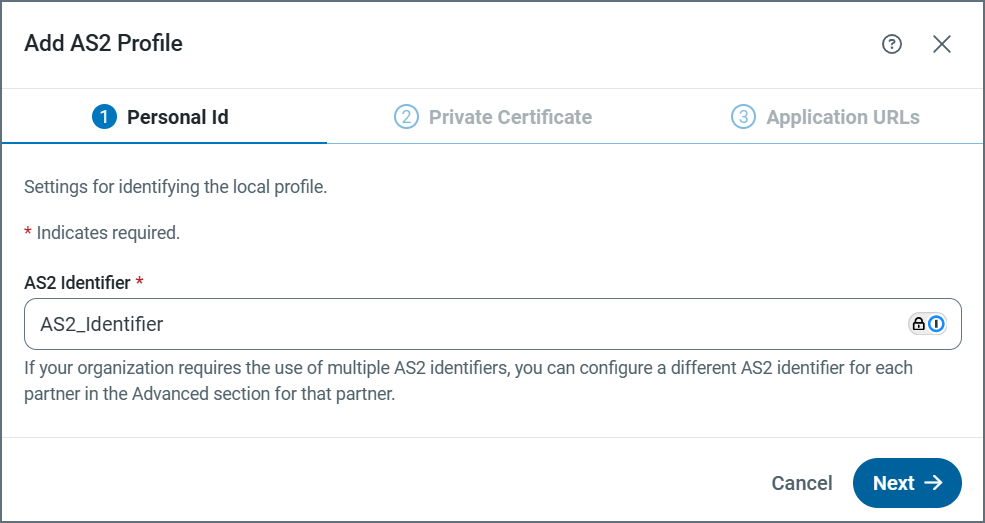Viewport: 985px width, 523px height.
Task: Click the multiple AS2 identifiers help paragraph
Action: pyautogui.click(x=468, y=381)
